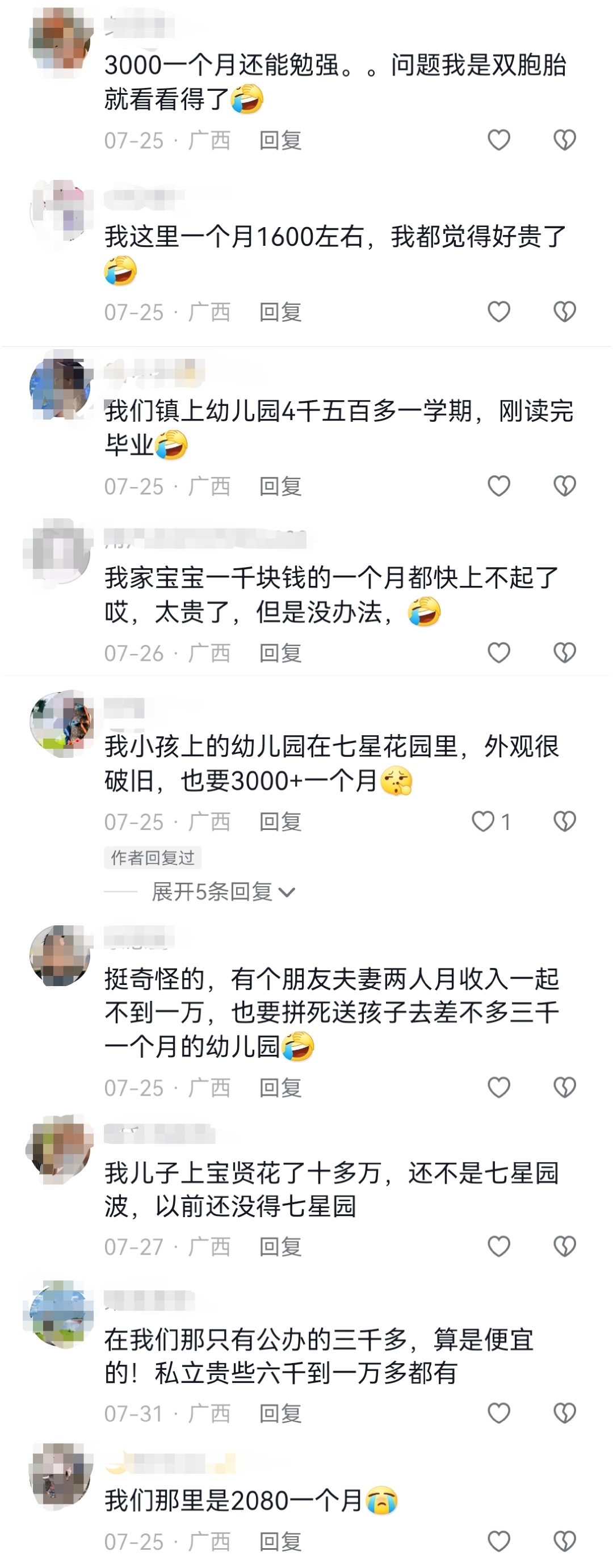Click the chevron next to 展开5条回复
Screen dimensions: 613x1568
click(x=287, y=893)
